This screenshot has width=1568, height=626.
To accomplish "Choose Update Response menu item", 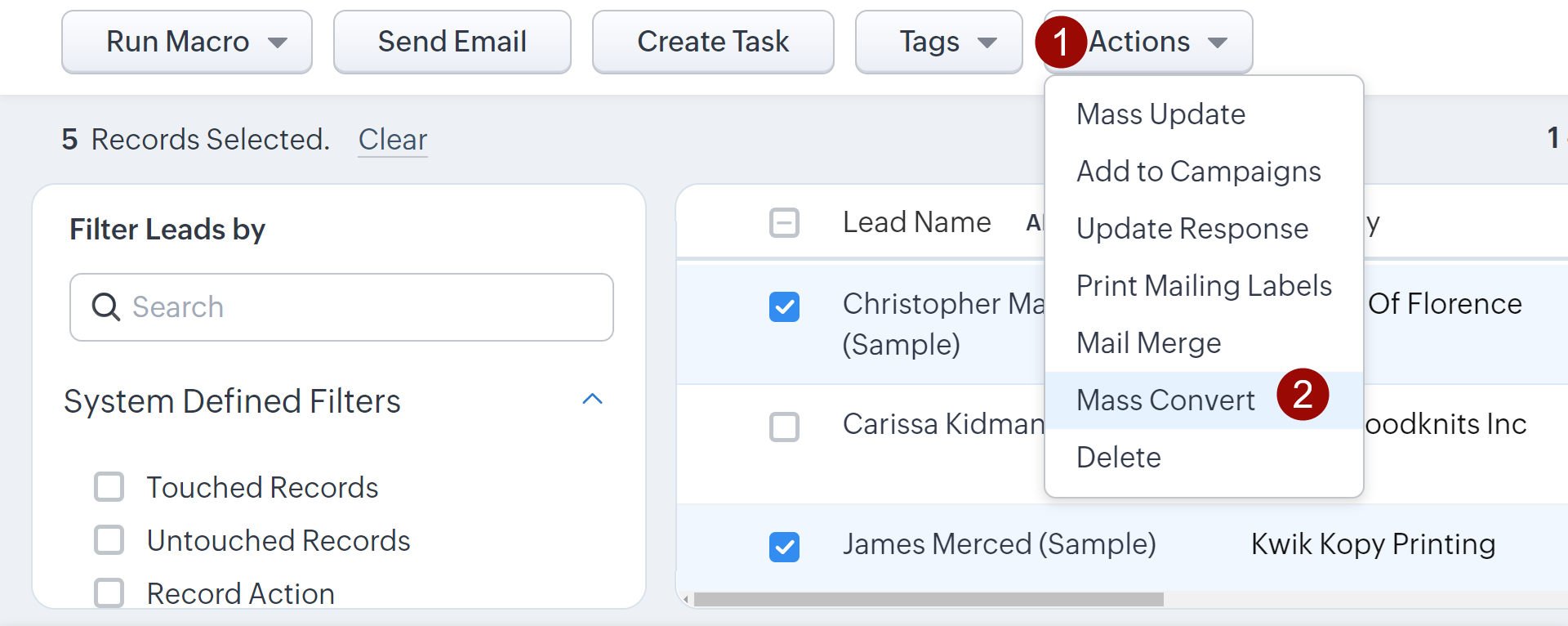I will pyautogui.click(x=1192, y=229).
